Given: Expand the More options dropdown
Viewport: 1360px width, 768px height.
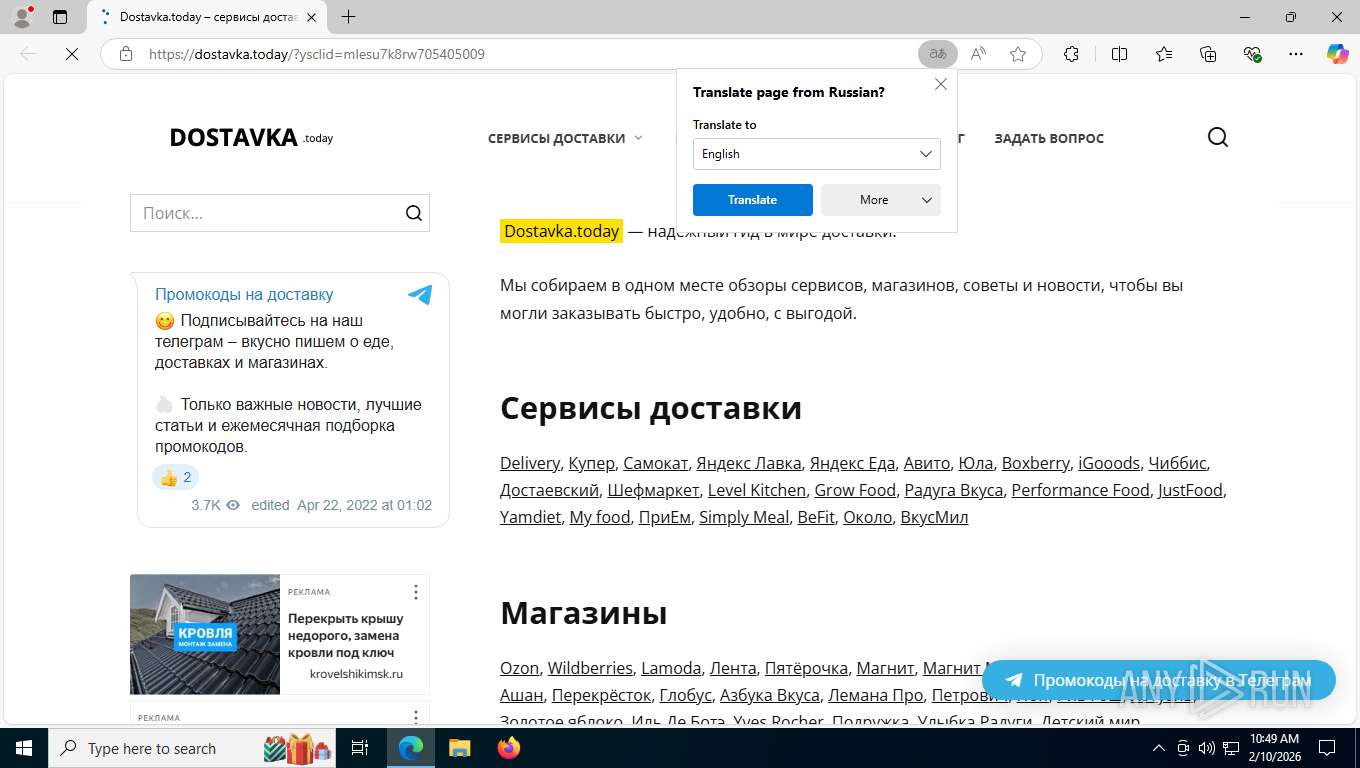Looking at the screenshot, I should tap(880, 200).
